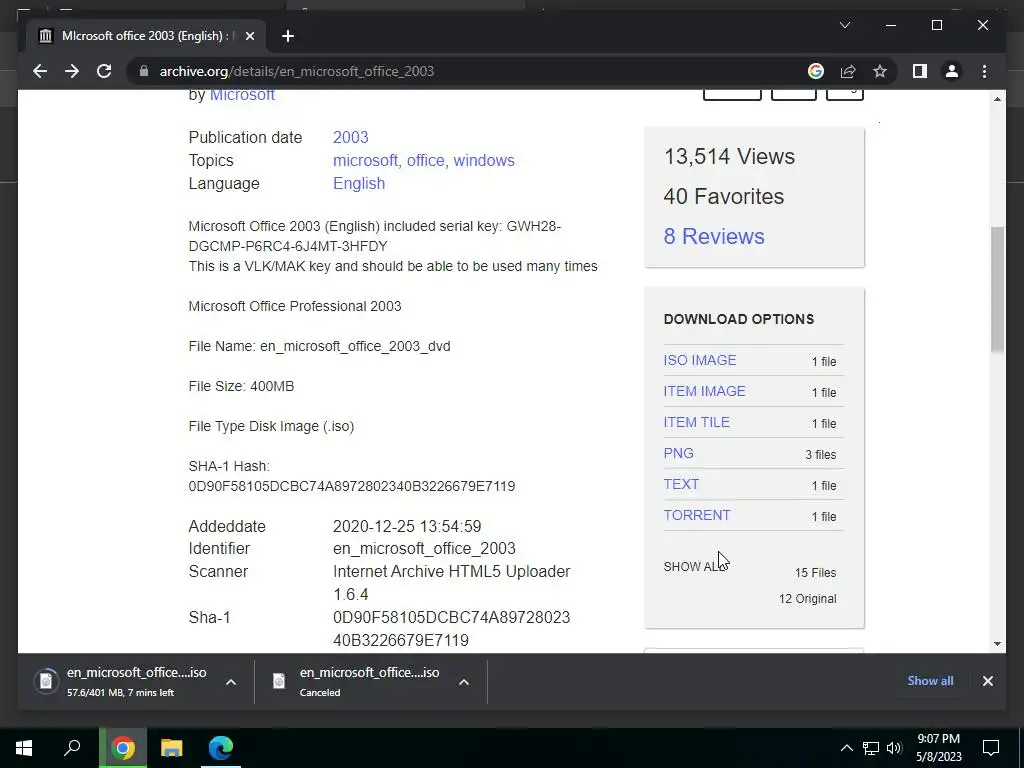1024x768 pixels.
Task: Click the serial key description text
Action: click(x=375, y=236)
